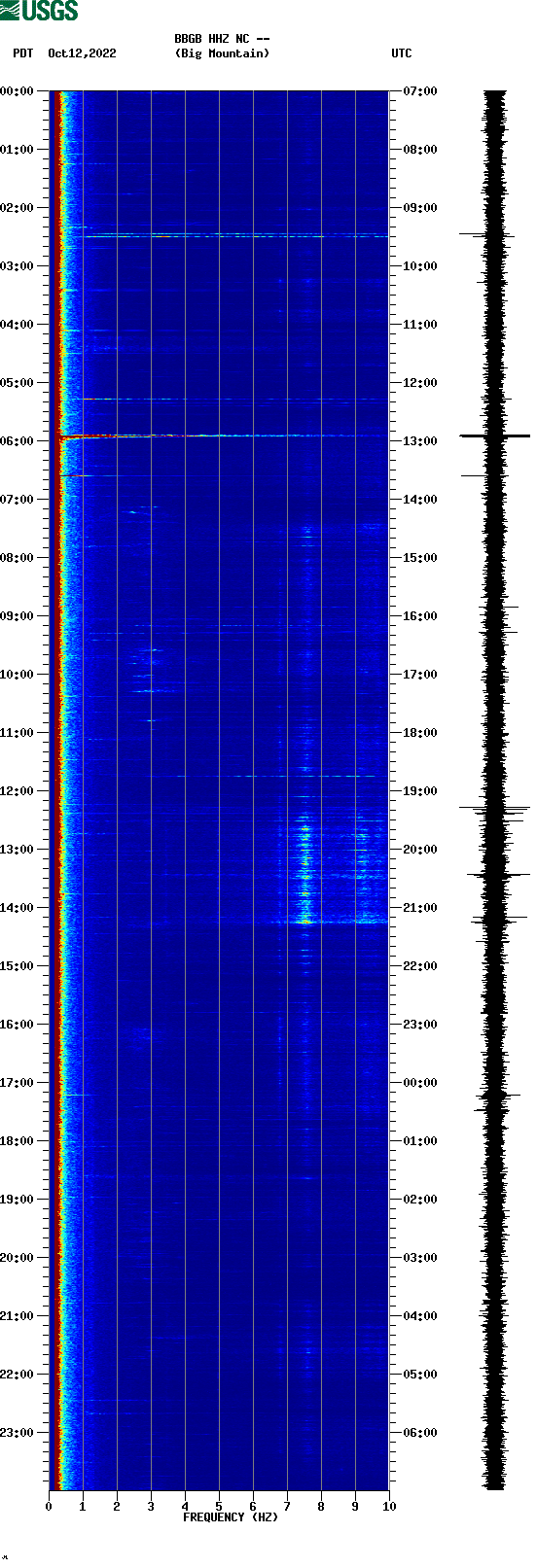Click the 5 Hz frequency tick label

219,1507
